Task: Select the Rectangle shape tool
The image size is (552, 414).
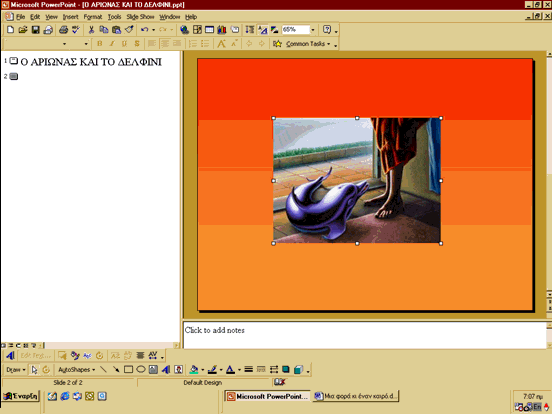Action: (x=128, y=370)
